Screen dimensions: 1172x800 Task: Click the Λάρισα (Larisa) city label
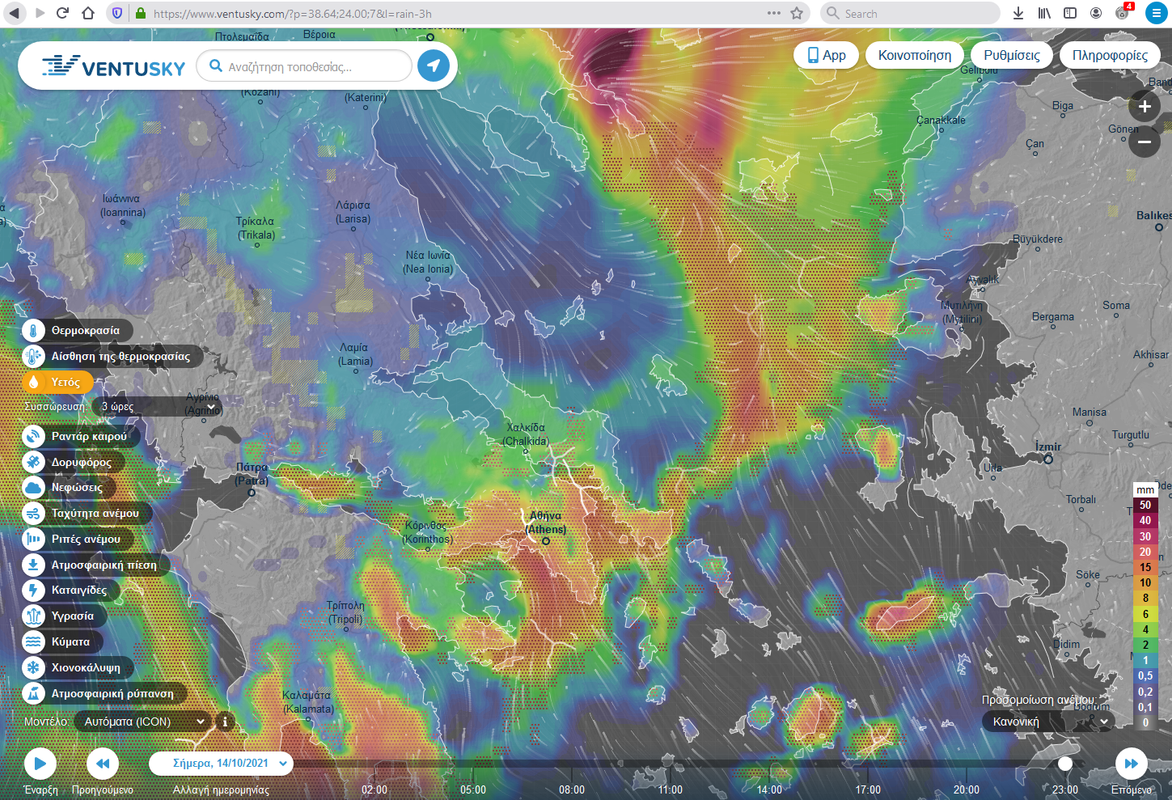click(353, 212)
